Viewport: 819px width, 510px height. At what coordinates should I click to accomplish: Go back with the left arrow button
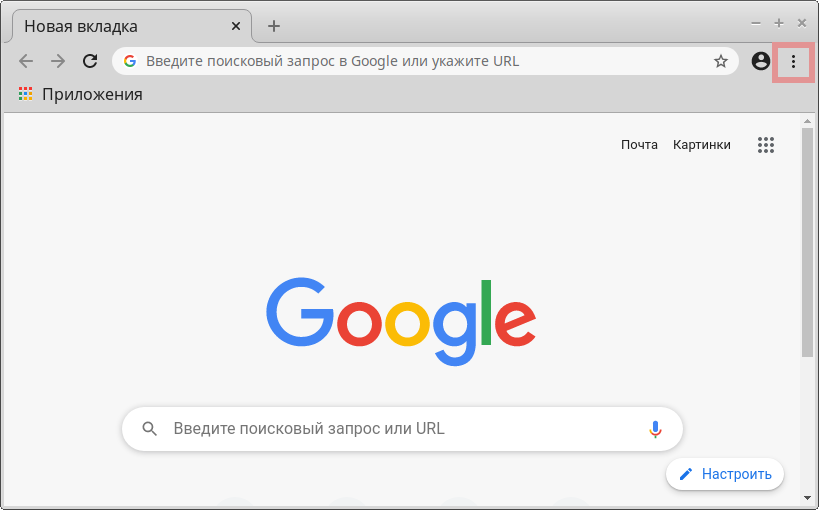pyautogui.click(x=26, y=62)
